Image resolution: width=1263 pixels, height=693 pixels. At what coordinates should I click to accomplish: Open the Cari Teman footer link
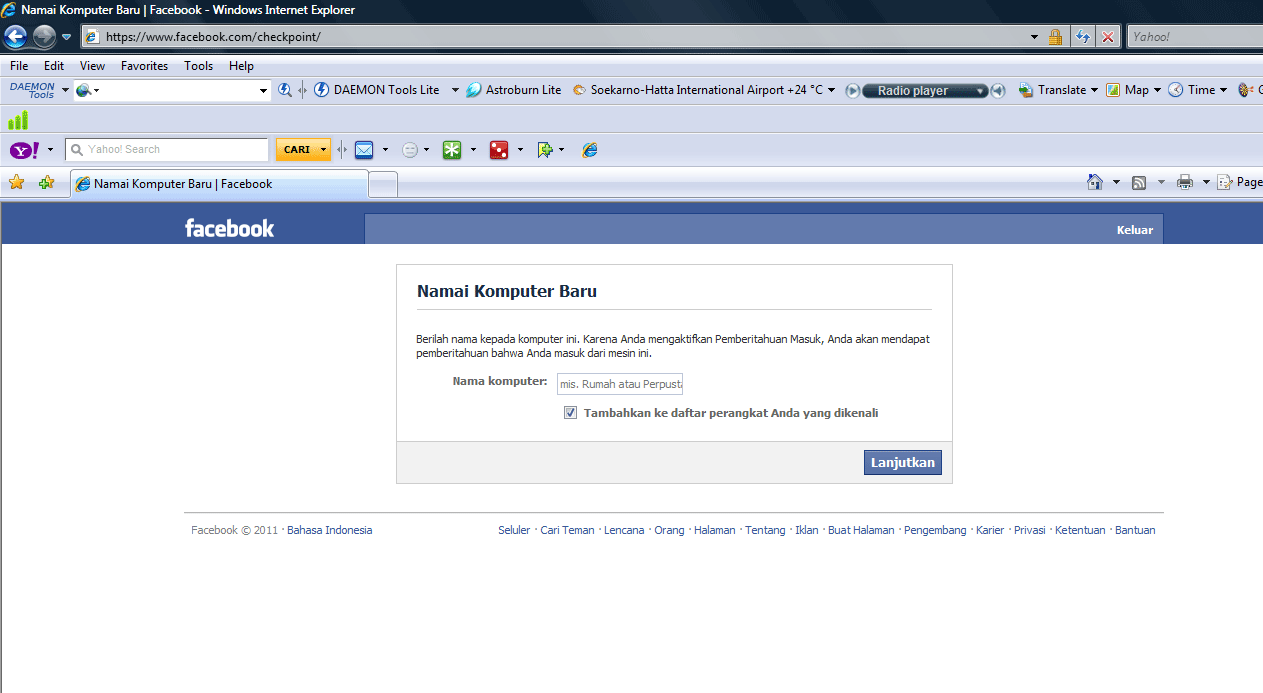(567, 530)
